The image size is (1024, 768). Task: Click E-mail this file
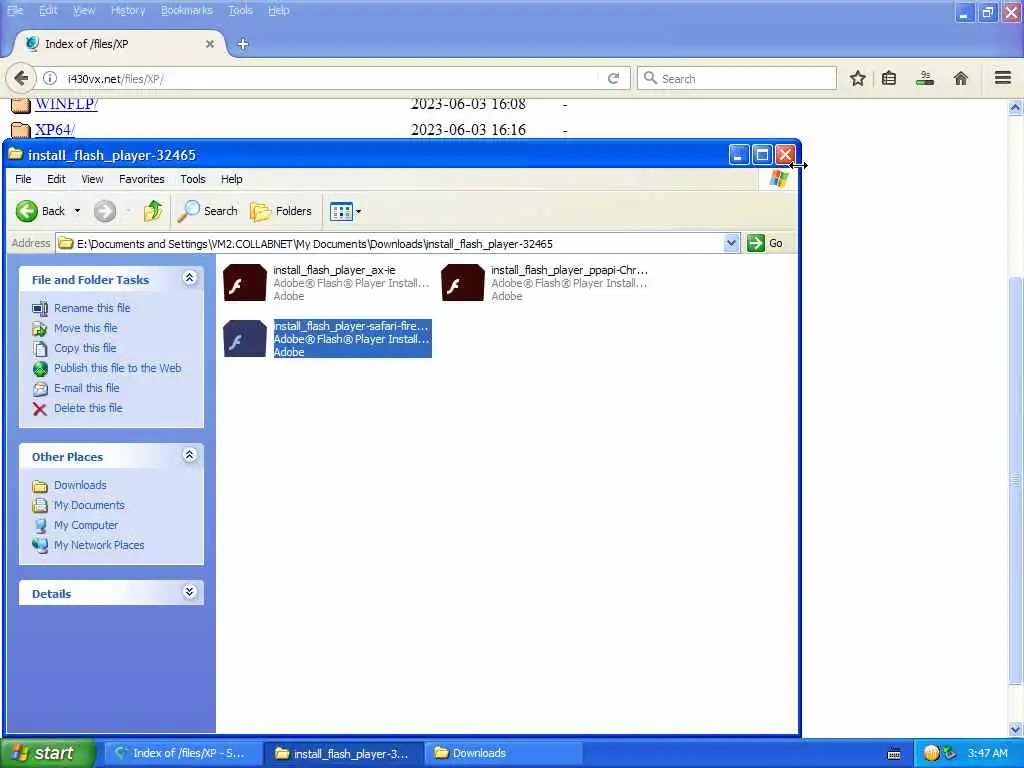point(86,388)
